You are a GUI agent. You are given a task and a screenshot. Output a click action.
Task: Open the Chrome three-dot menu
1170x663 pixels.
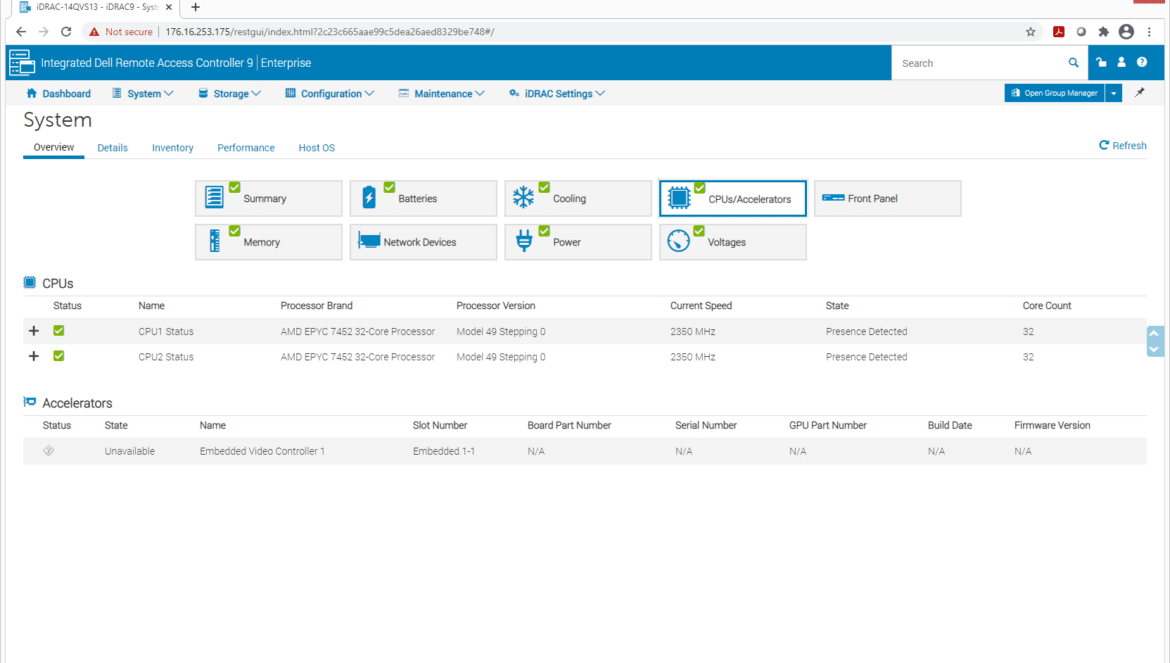[x=1149, y=31]
